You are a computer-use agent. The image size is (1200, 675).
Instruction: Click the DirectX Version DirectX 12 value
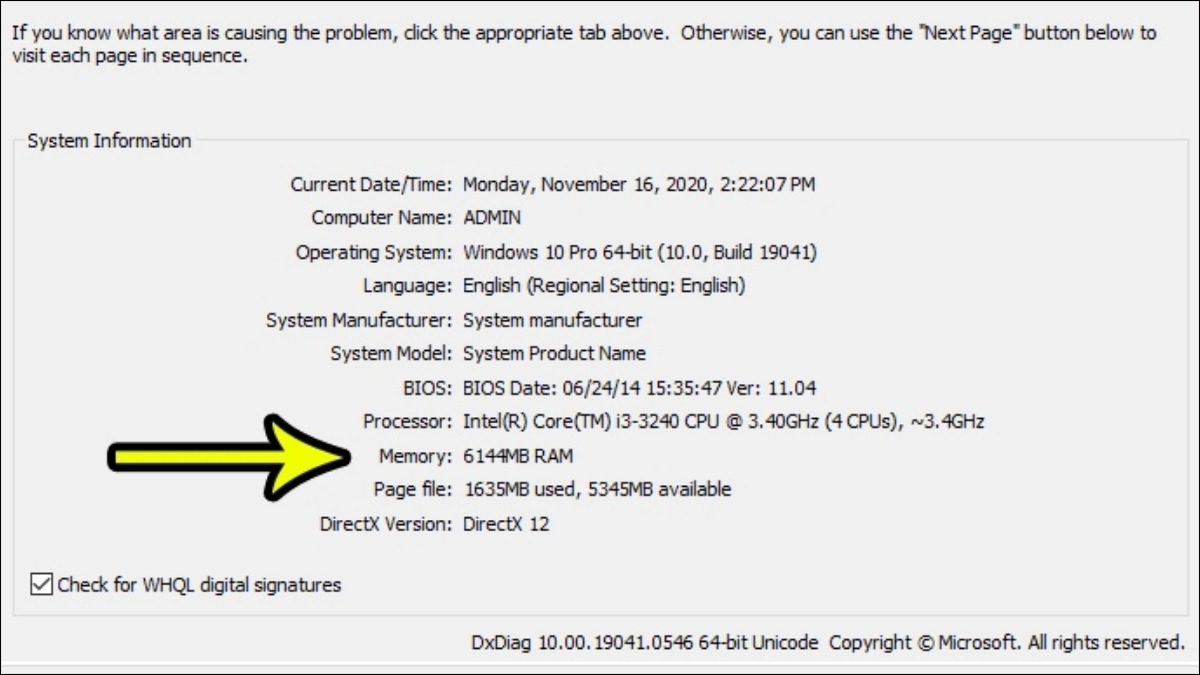tap(506, 524)
